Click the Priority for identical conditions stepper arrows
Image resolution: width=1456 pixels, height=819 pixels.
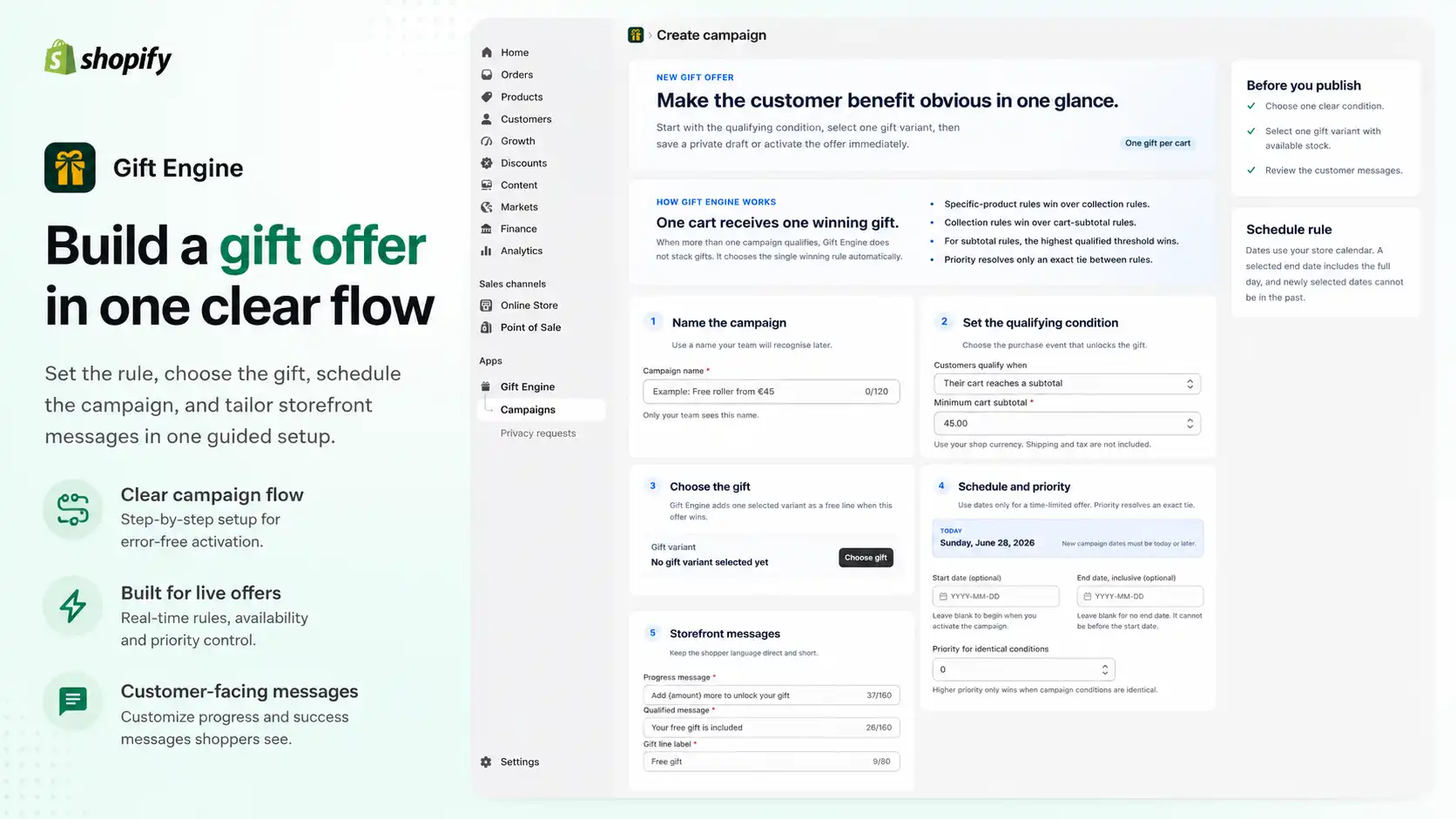click(1104, 669)
